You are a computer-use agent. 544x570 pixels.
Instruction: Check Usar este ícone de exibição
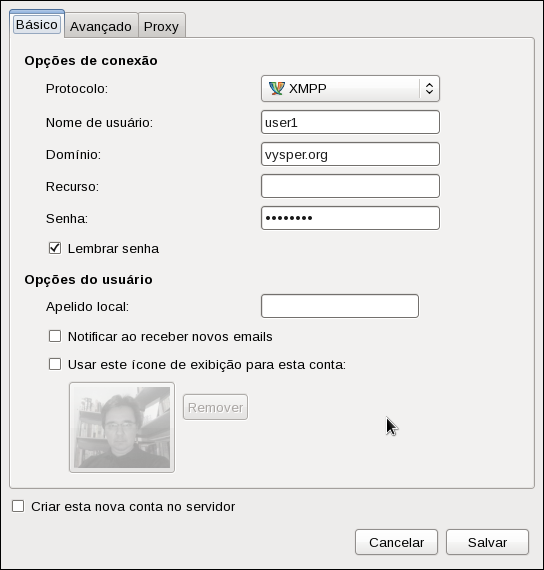55,364
